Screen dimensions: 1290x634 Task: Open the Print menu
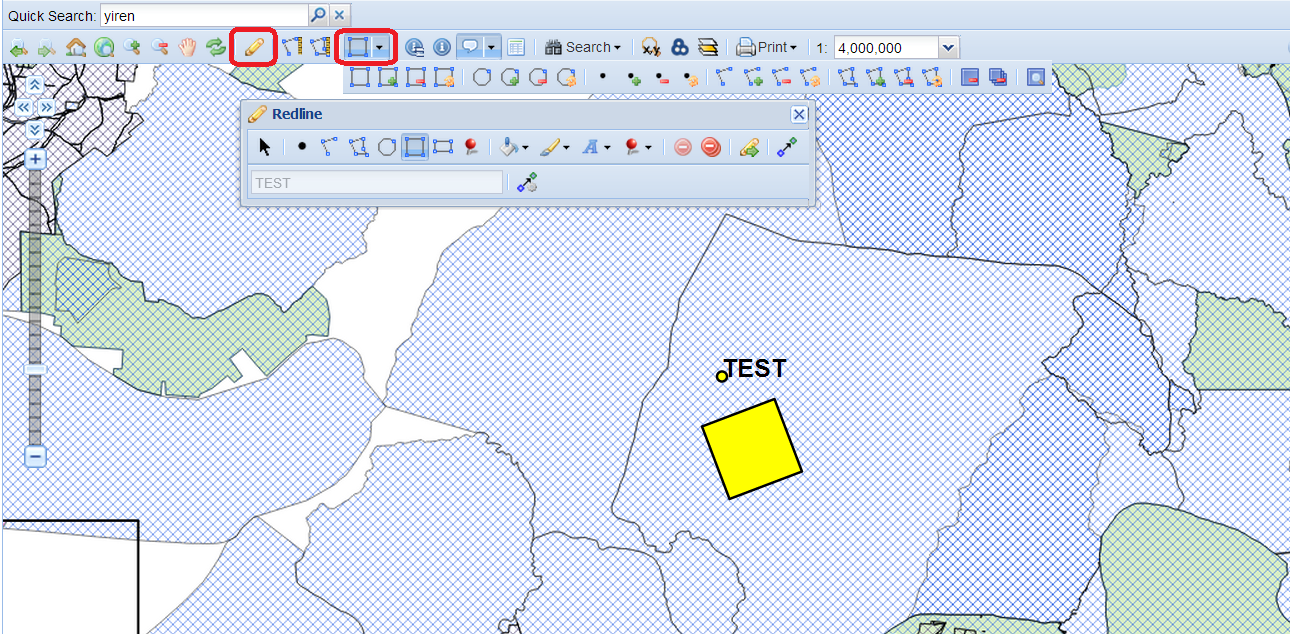click(767, 47)
